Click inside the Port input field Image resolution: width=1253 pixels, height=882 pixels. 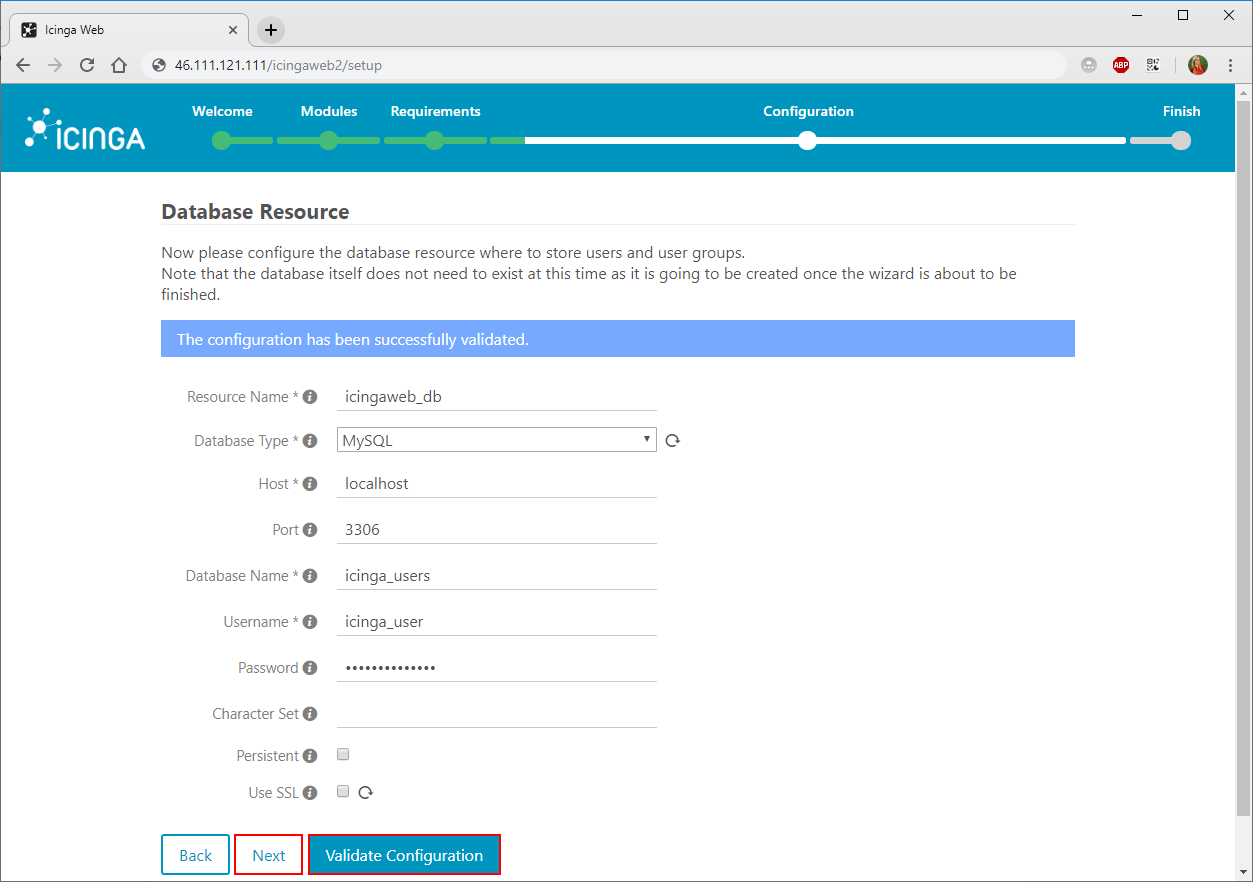[450, 529]
